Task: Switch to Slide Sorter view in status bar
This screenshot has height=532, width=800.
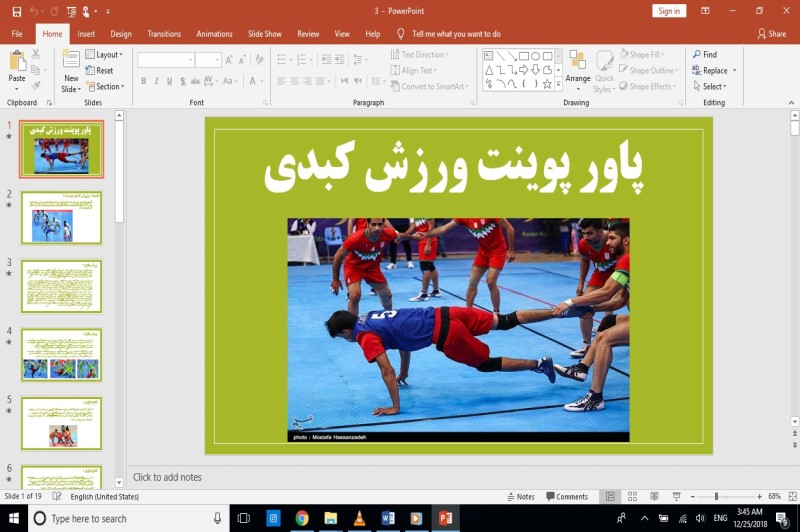Action: 632,497
